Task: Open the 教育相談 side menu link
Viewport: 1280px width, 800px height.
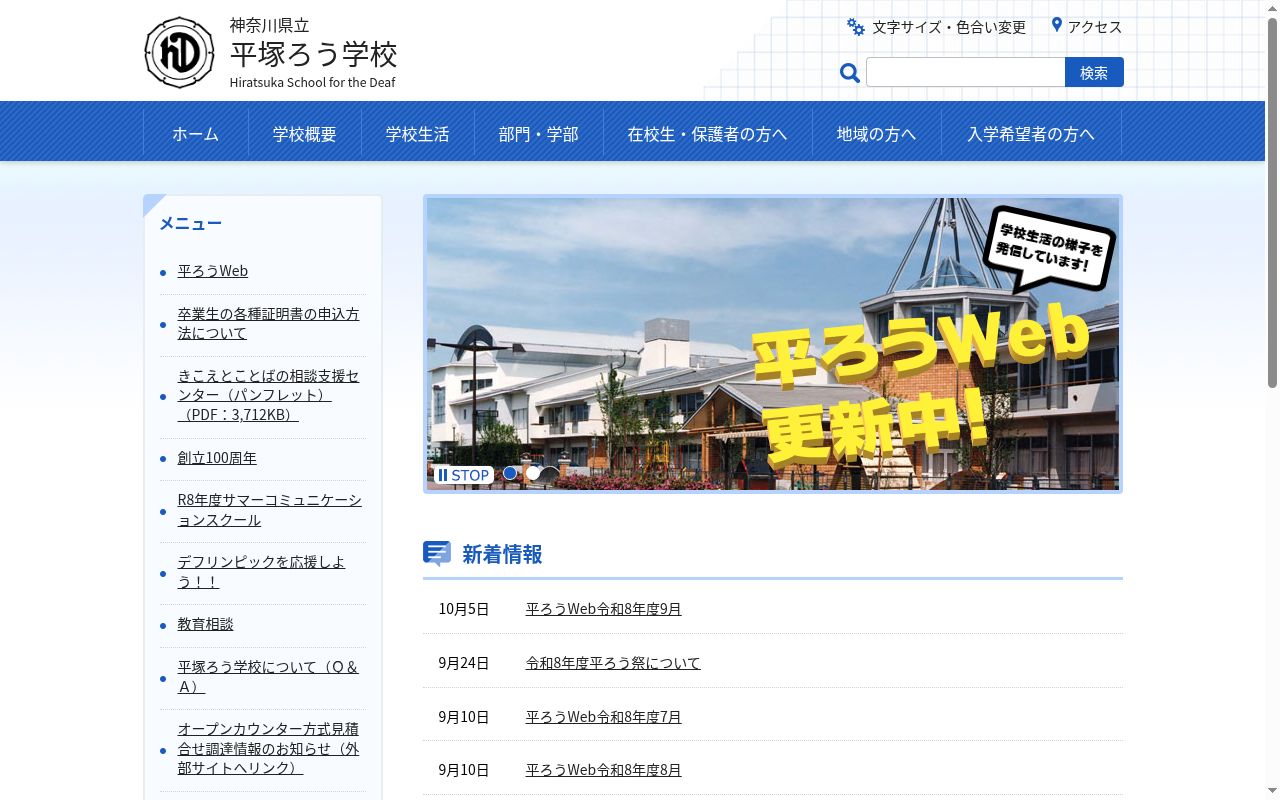Action: point(205,624)
